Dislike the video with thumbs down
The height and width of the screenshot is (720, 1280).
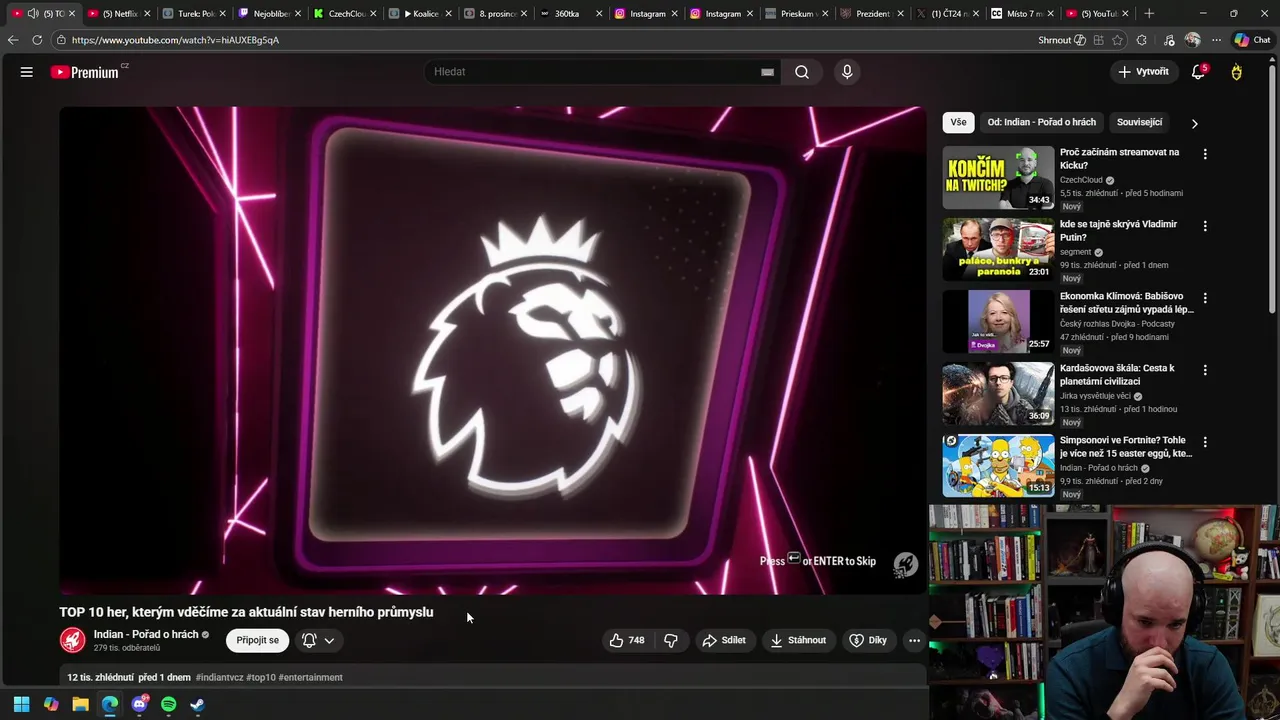671,640
